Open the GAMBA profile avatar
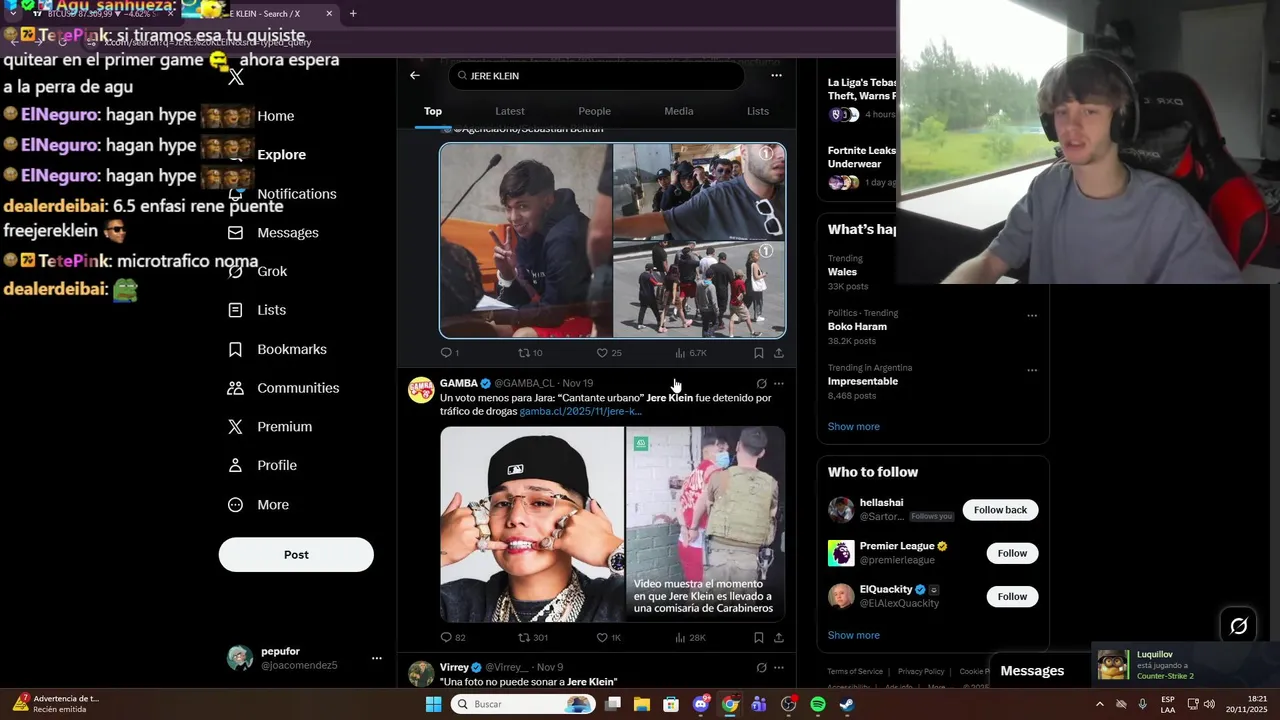The width and height of the screenshot is (1280, 720). pyautogui.click(x=421, y=390)
